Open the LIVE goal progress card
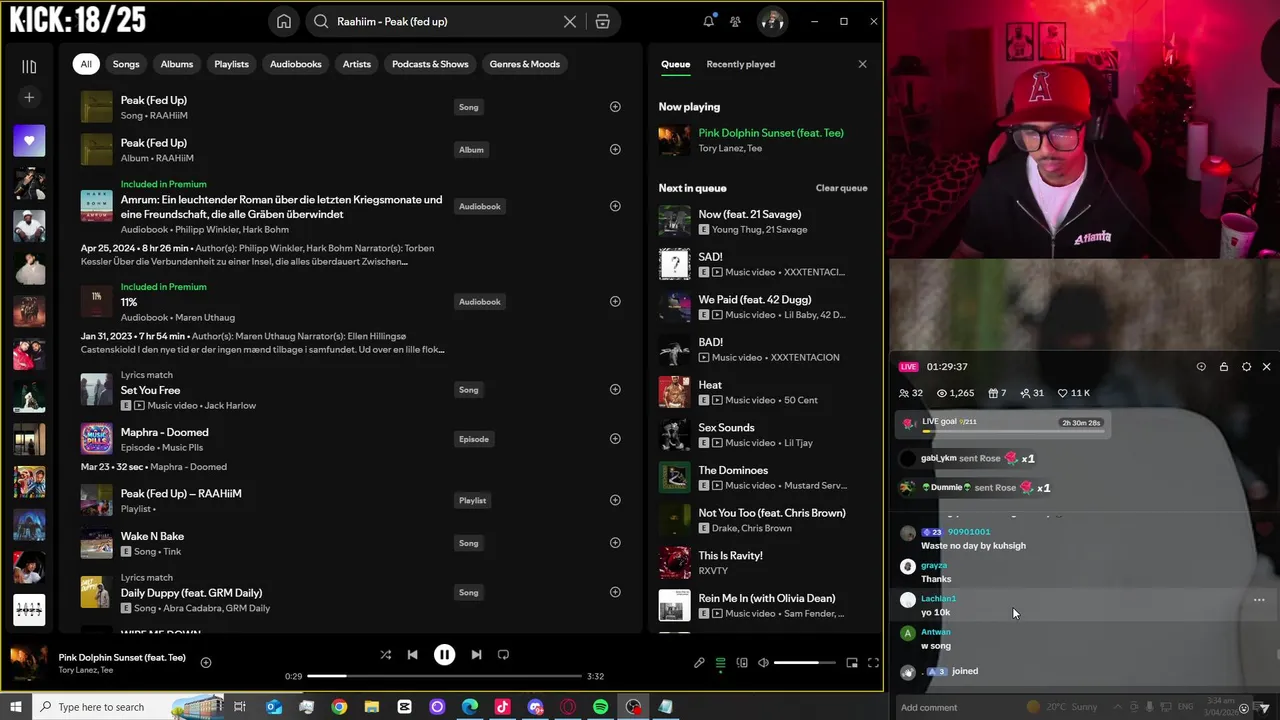 pyautogui.click(x=1001, y=424)
